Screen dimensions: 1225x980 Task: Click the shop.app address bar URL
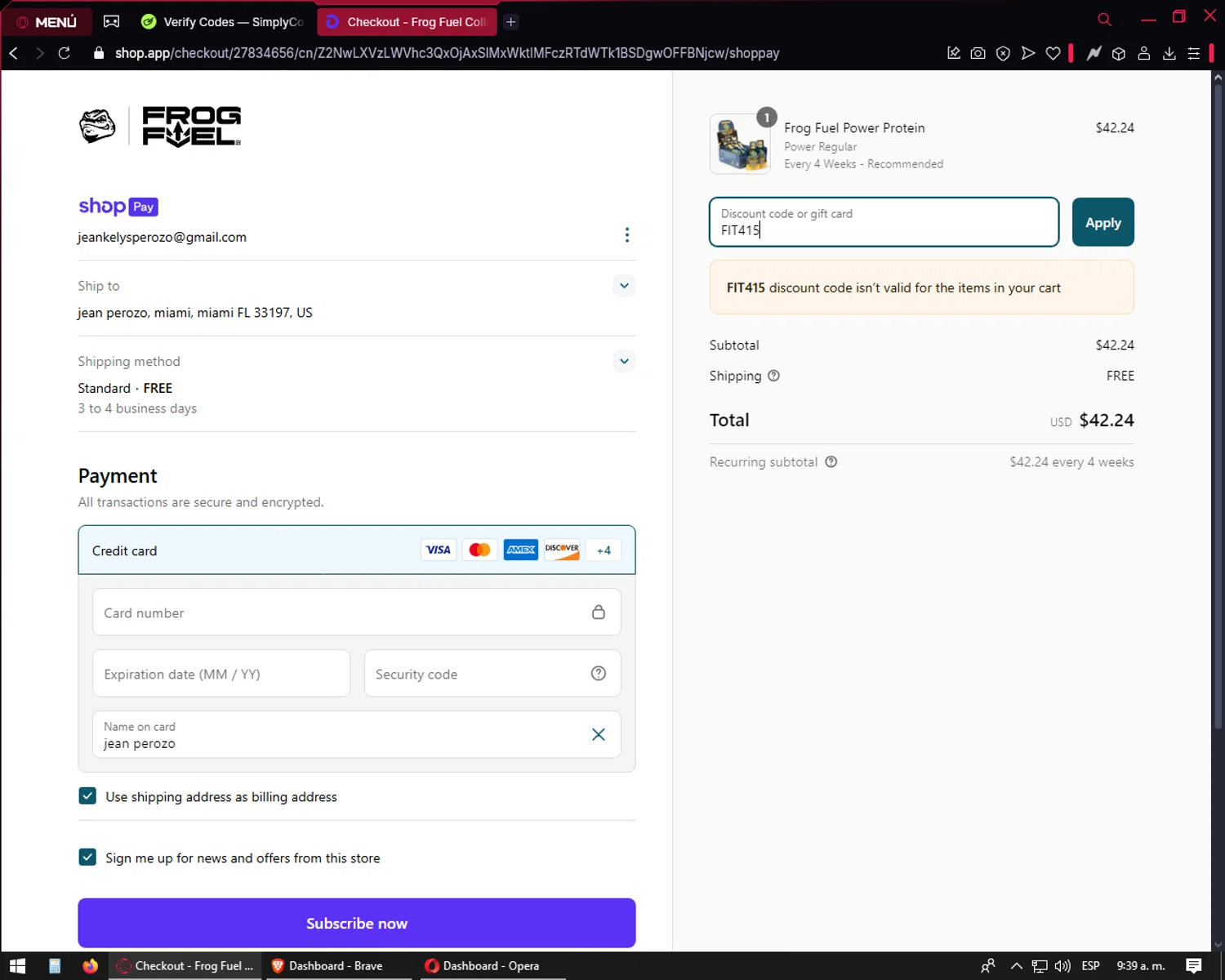(447, 53)
